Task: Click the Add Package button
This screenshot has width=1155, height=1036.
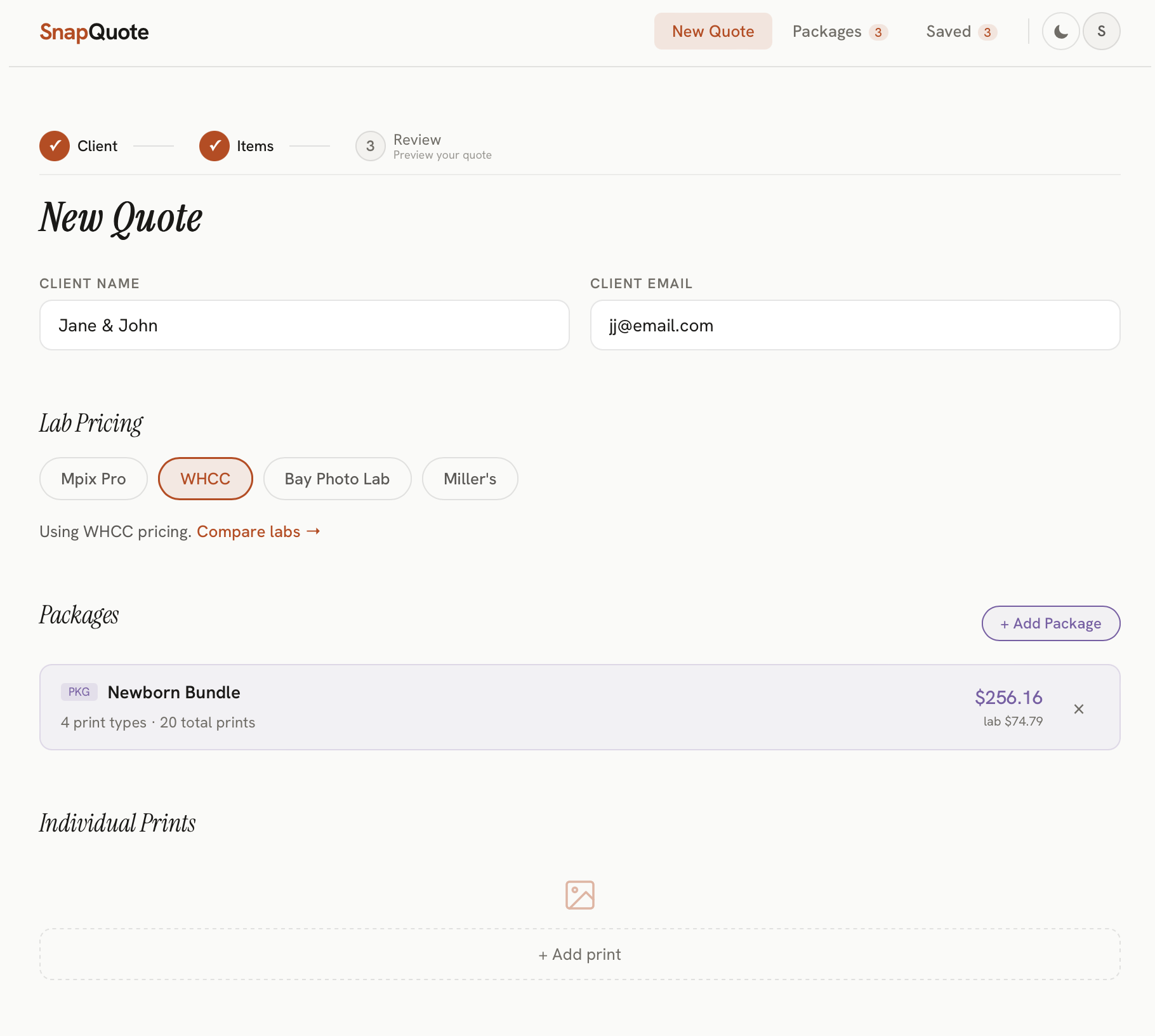Action: pyautogui.click(x=1051, y=623)
